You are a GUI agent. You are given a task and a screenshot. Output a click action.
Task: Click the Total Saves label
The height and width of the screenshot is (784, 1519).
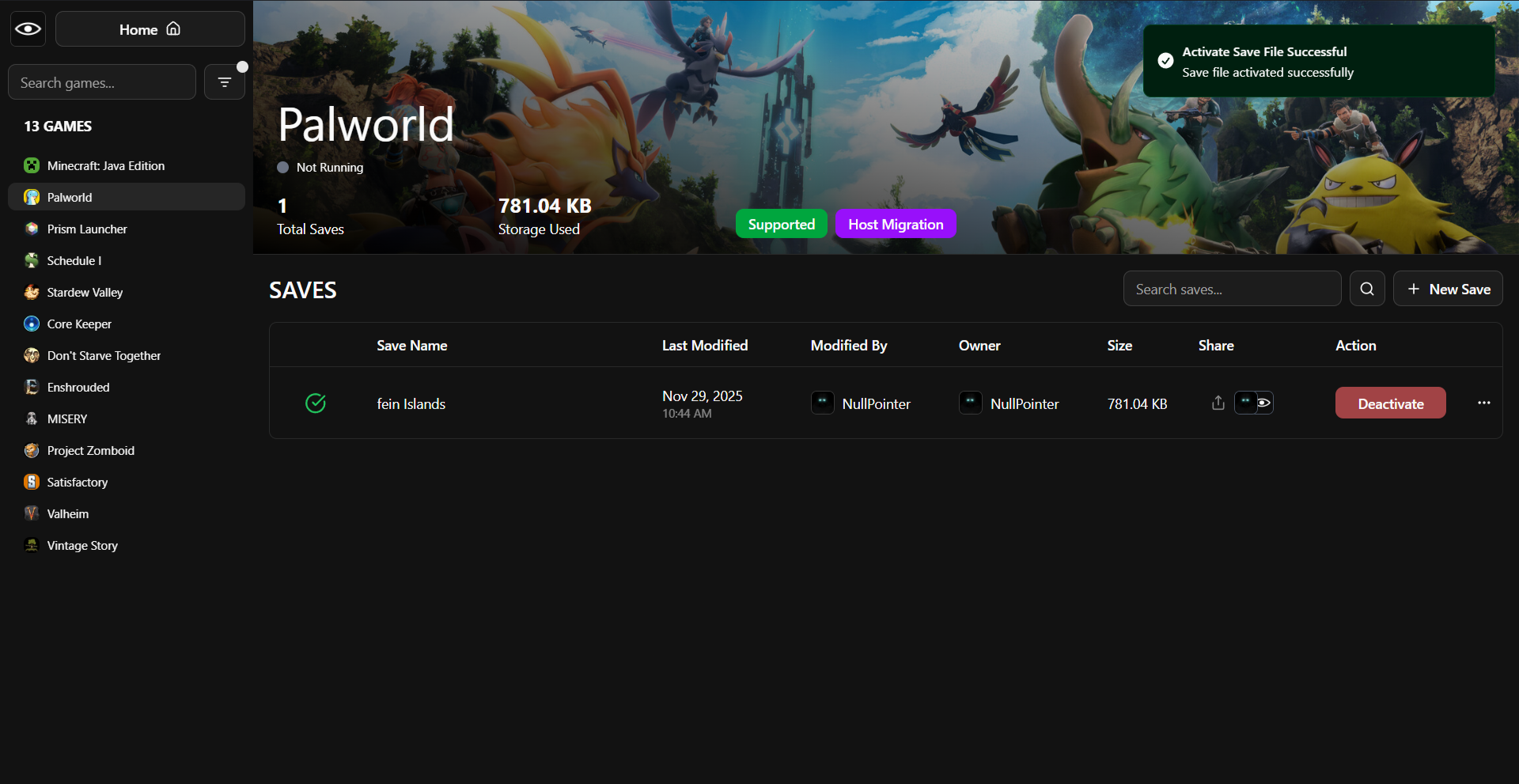click(310, 229)
